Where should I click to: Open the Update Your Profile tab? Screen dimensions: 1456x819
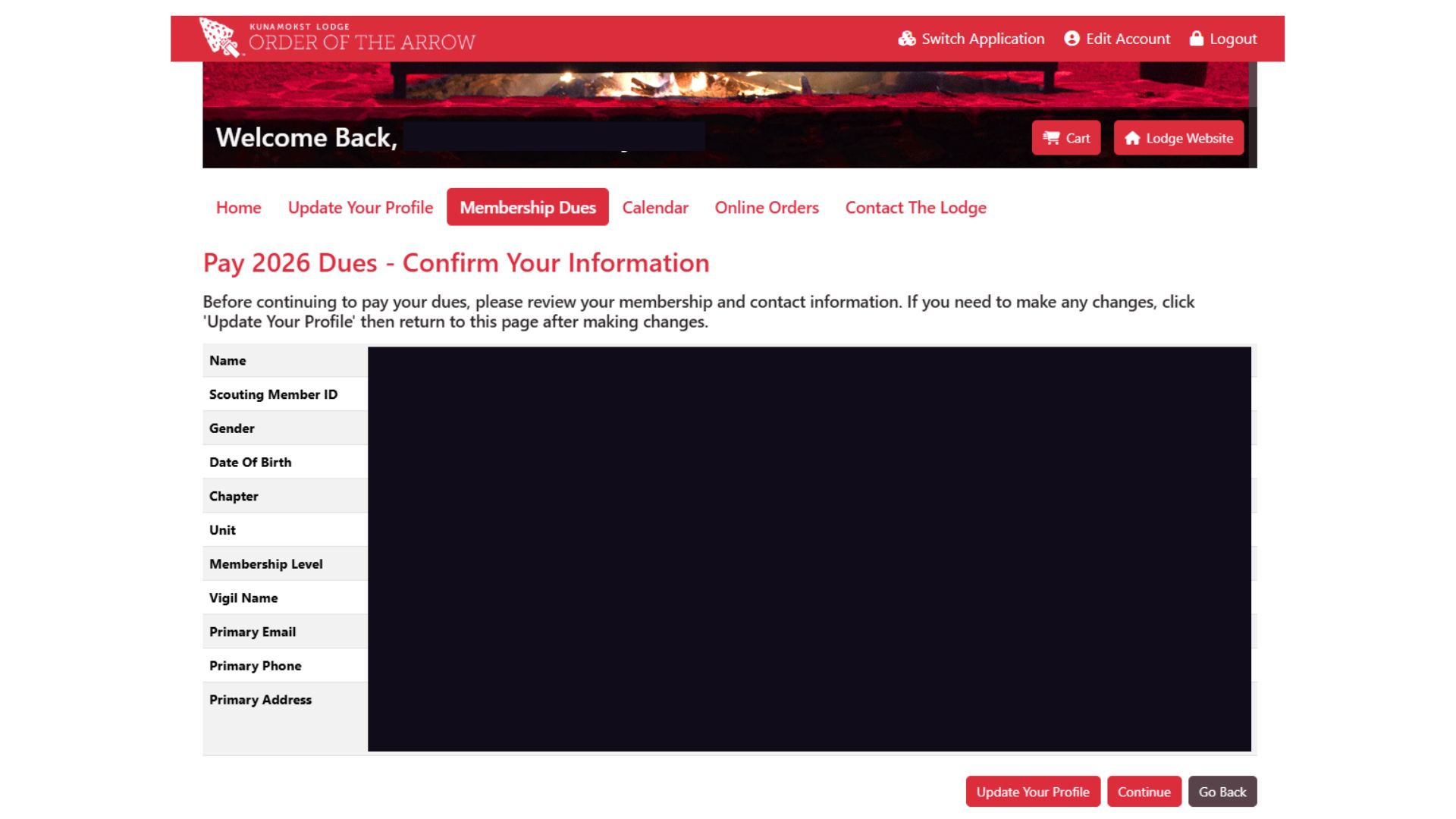[360, 207]
